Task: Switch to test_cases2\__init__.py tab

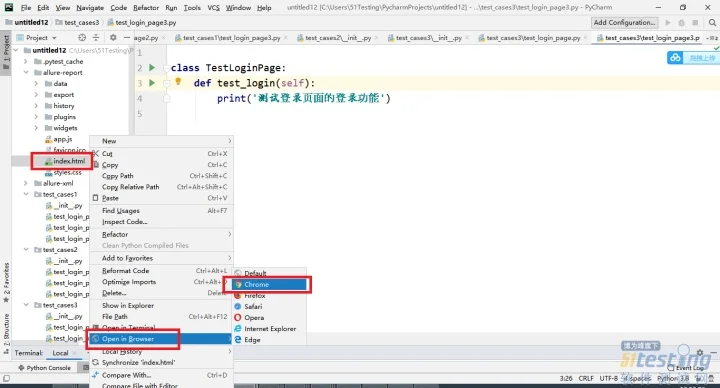Action: click(x=338, y=38)
